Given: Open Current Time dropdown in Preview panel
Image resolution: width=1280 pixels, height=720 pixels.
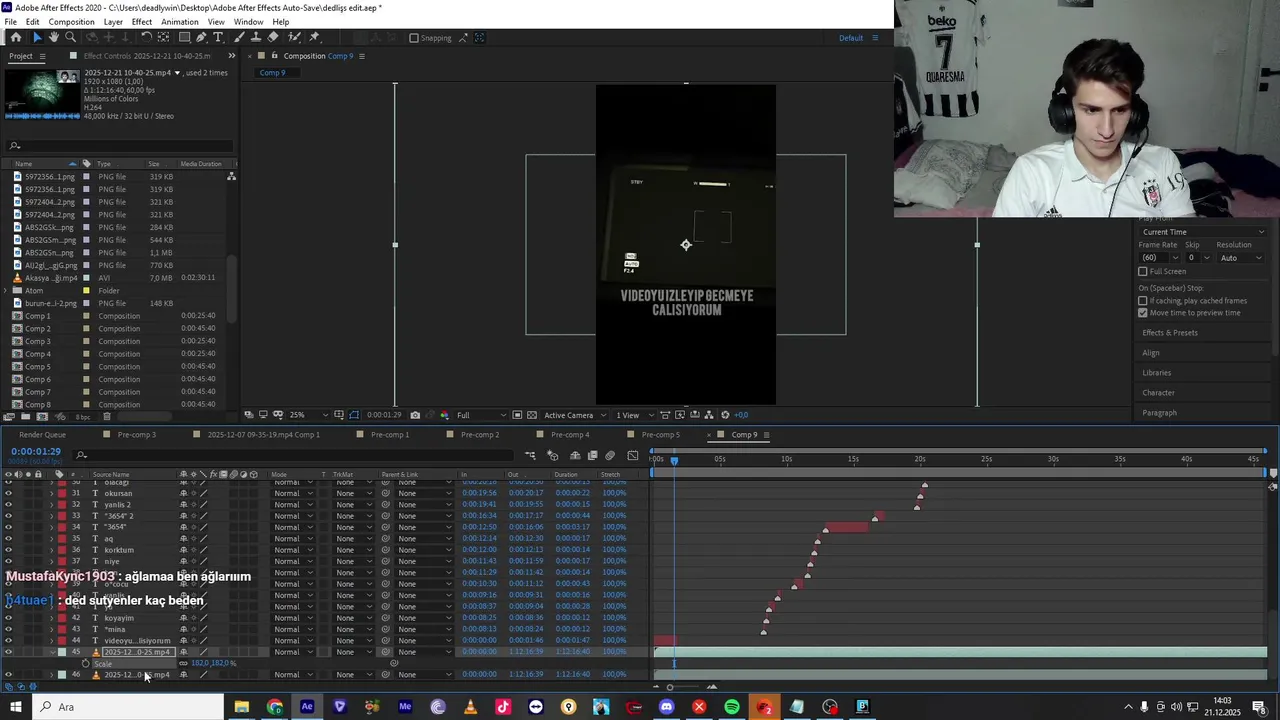Looking at the screenshot, I should 1203,232.
